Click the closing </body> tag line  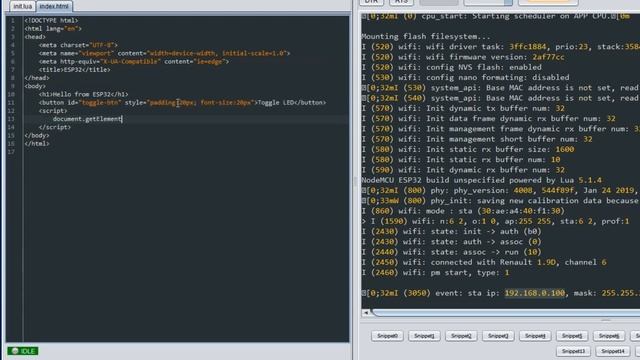(x=37, y=136)
